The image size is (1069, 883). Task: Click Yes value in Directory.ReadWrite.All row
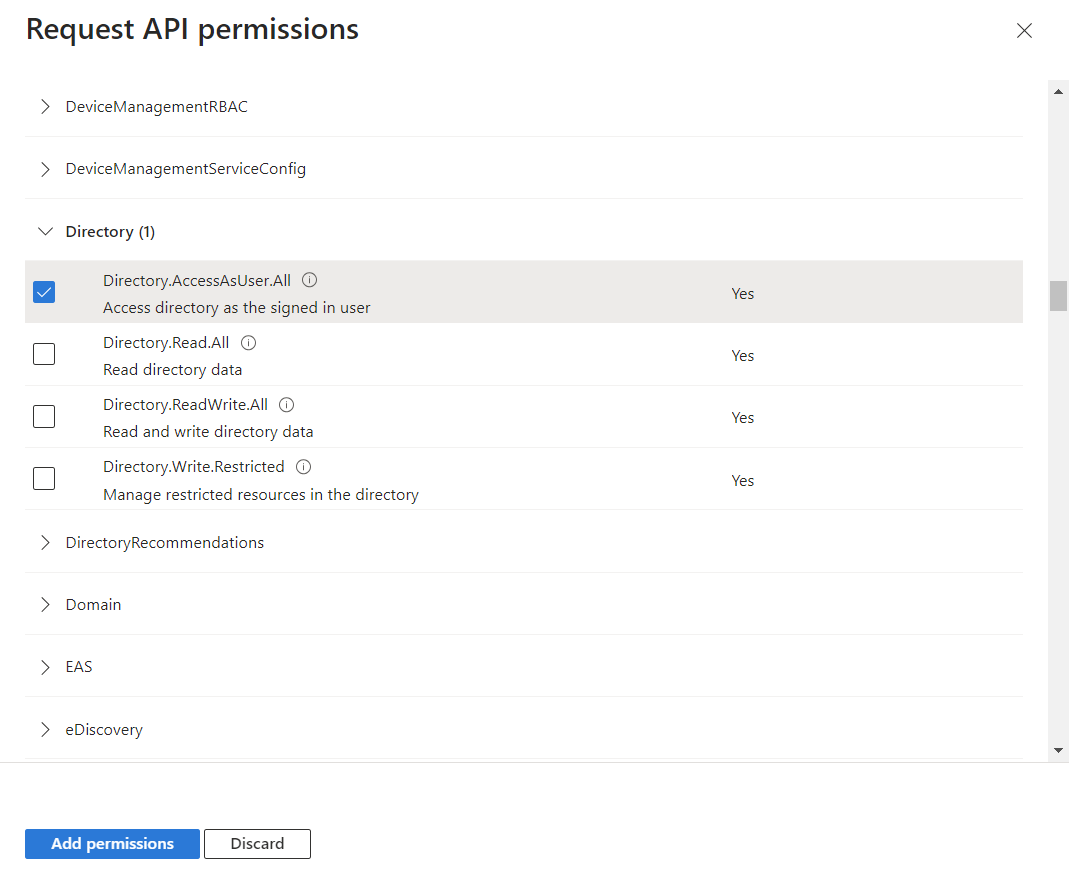742,418
